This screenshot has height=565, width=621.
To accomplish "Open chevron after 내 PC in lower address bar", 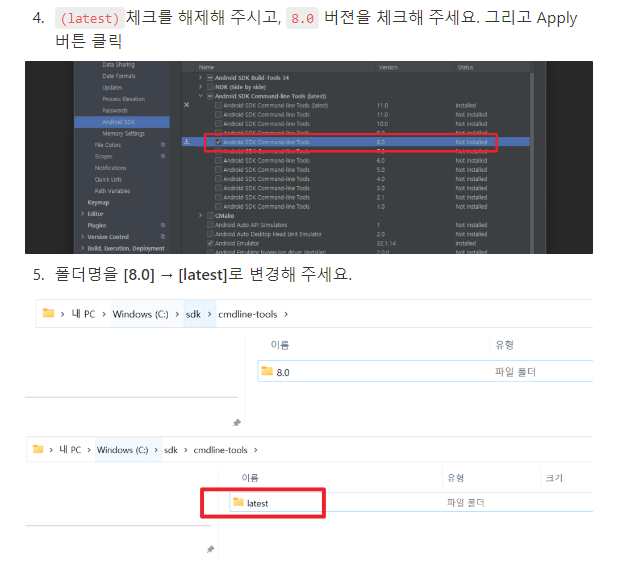I will (89, 450).
